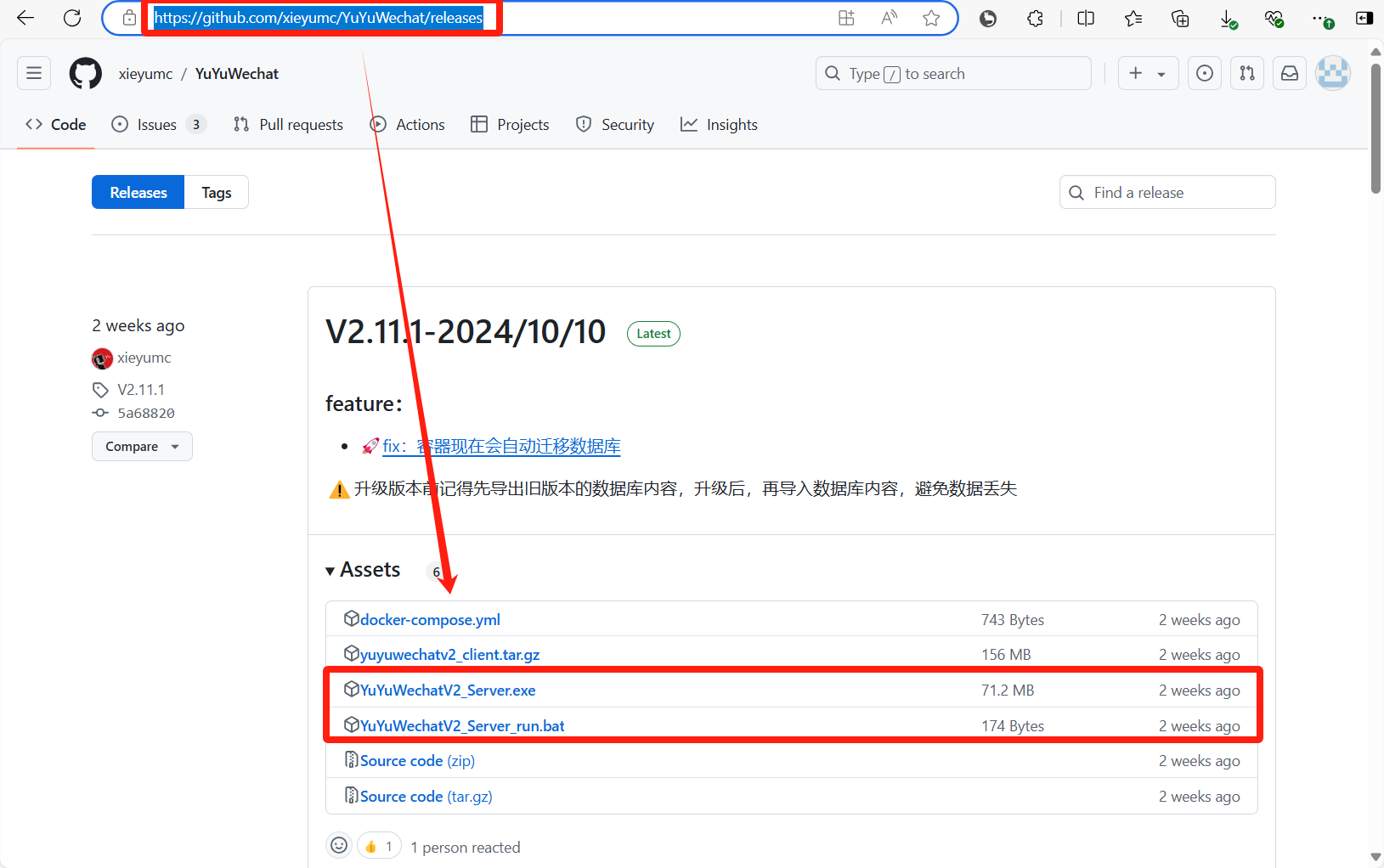Open the Insights repository tab
1384x868 pixels.
[719, 125]
